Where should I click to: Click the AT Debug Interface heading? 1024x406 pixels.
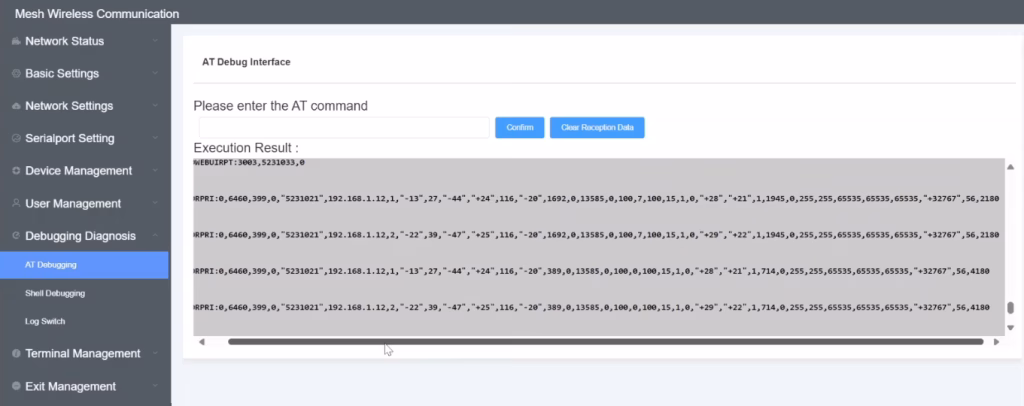[x=246, y=62]
